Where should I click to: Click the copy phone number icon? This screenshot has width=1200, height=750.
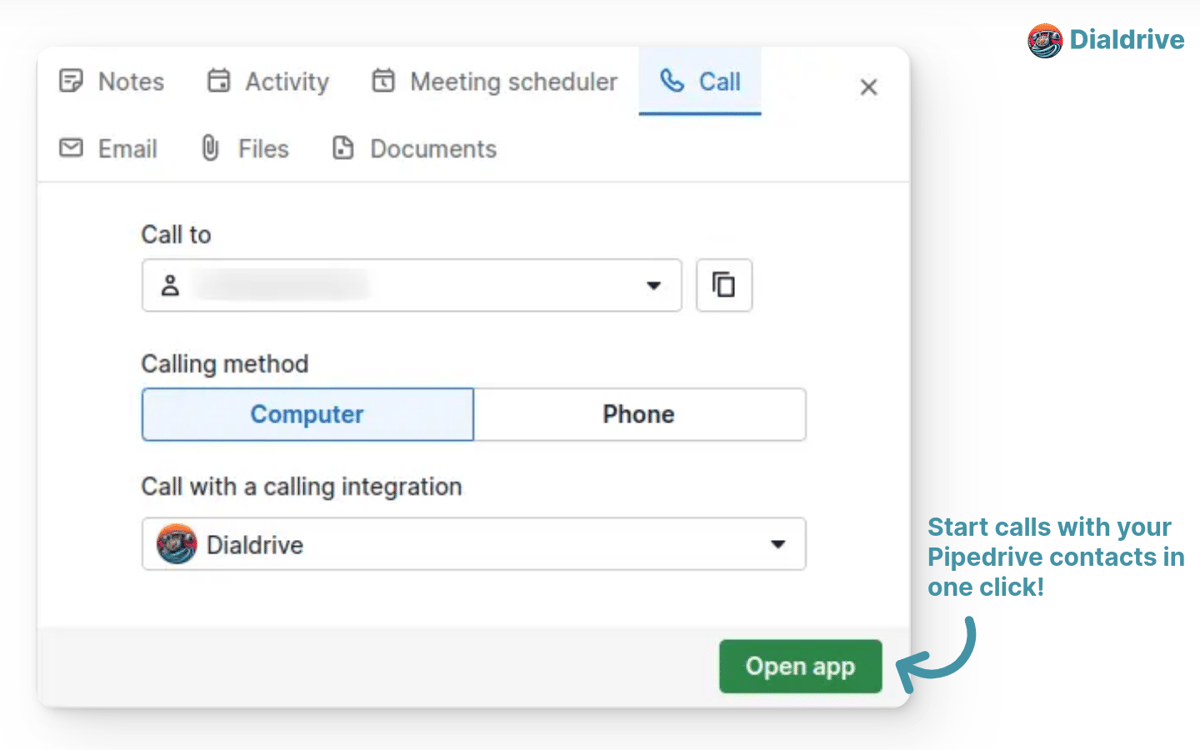[723, 285]
